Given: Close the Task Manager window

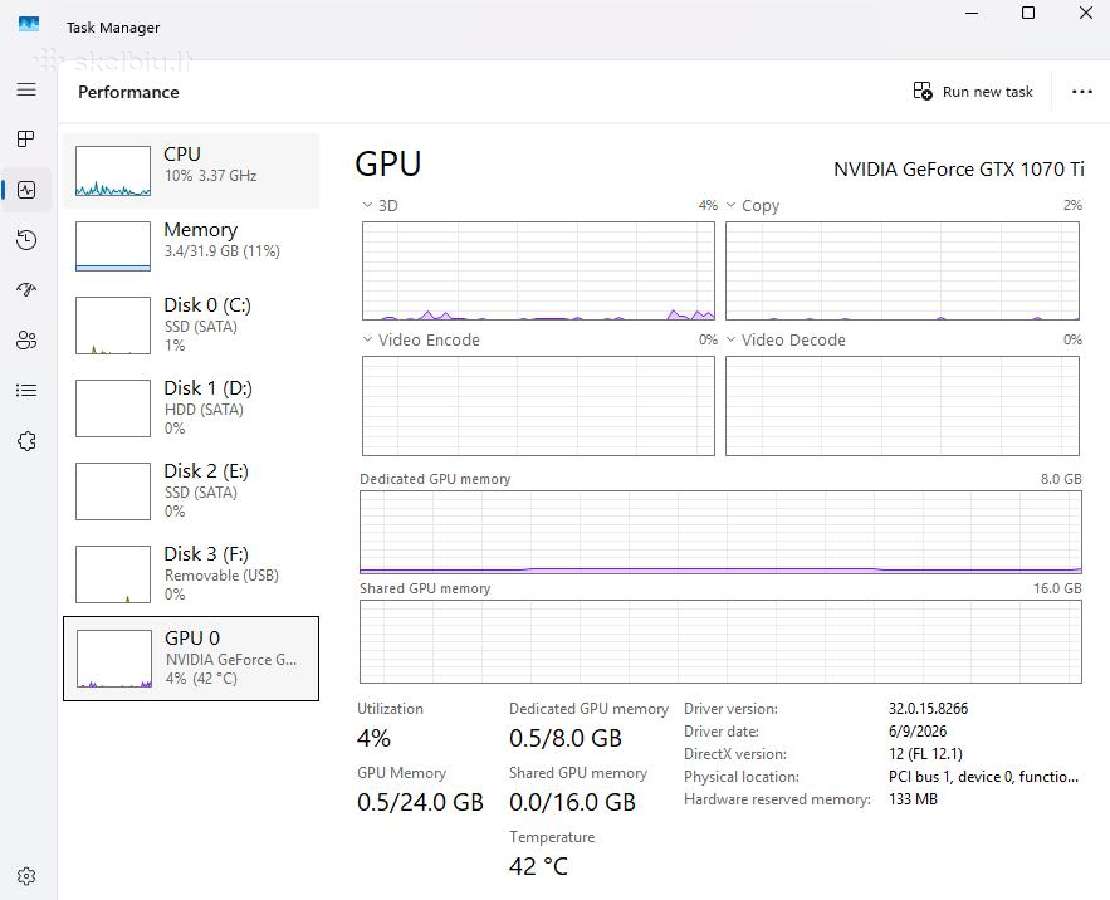Looking at the screenshot, I should [x=1085, y=13].
